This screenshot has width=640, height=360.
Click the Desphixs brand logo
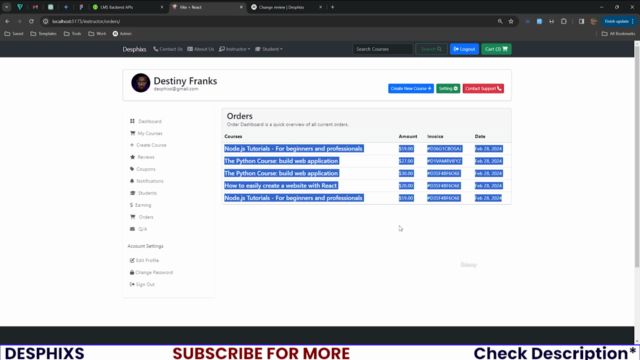tap(134, 49)
